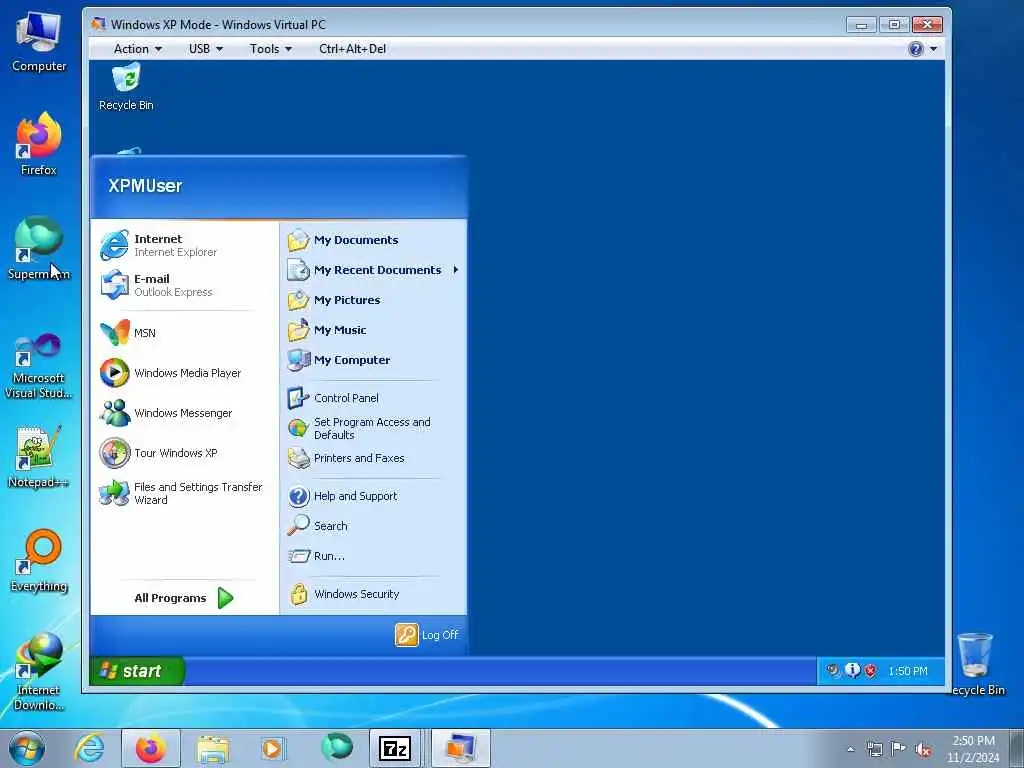Click the XP start button
The height and width of the screenshot is (768, 1024).
pyautogui.click(x=137, y=671)
